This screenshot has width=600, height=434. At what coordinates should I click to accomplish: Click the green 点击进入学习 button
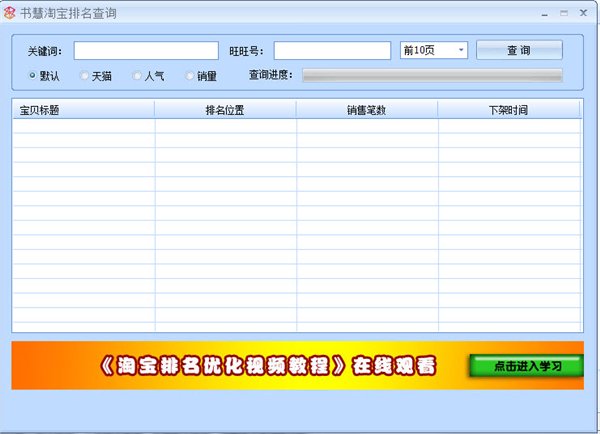527,366
